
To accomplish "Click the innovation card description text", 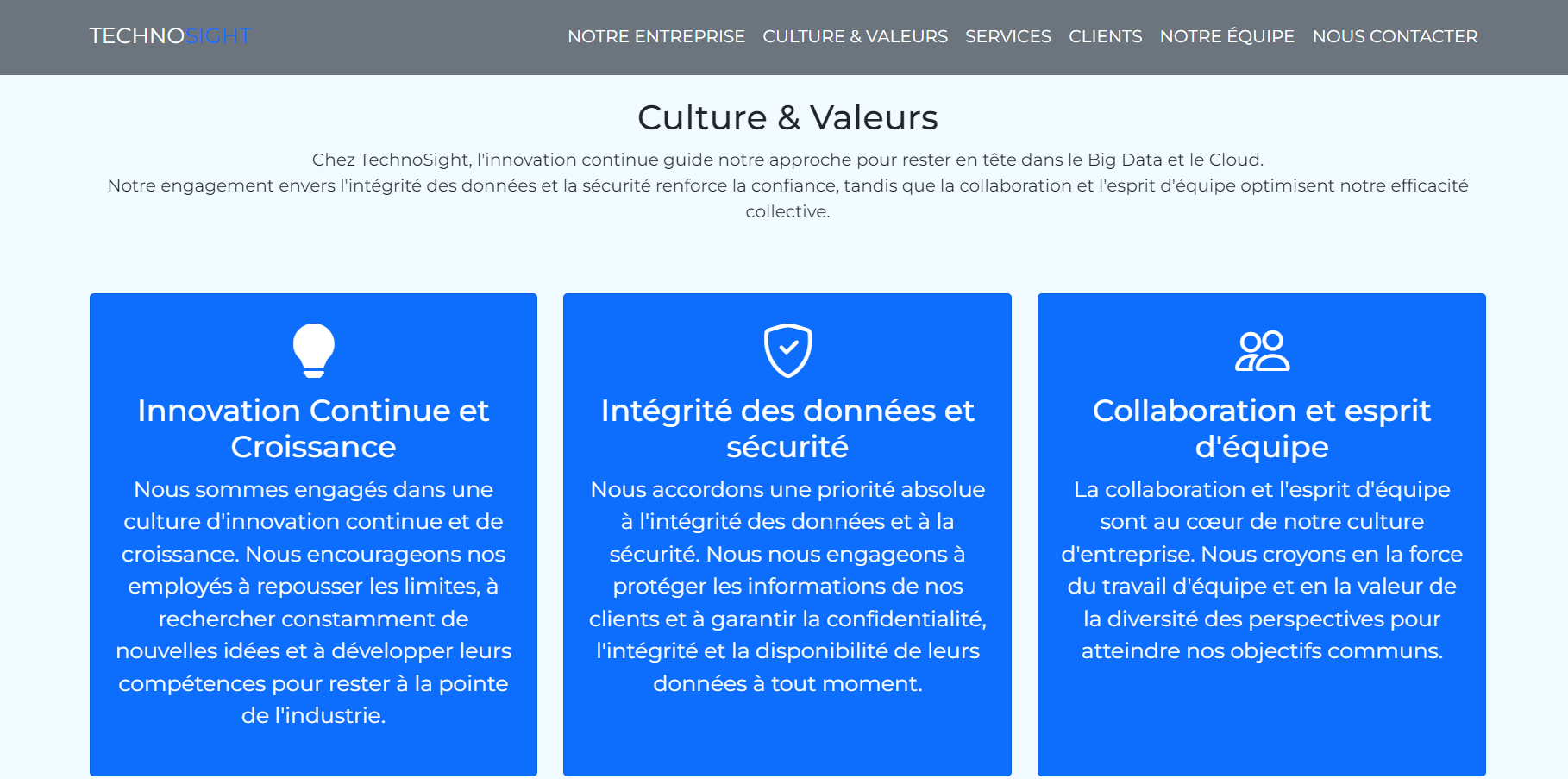I will tap(313, 602).
